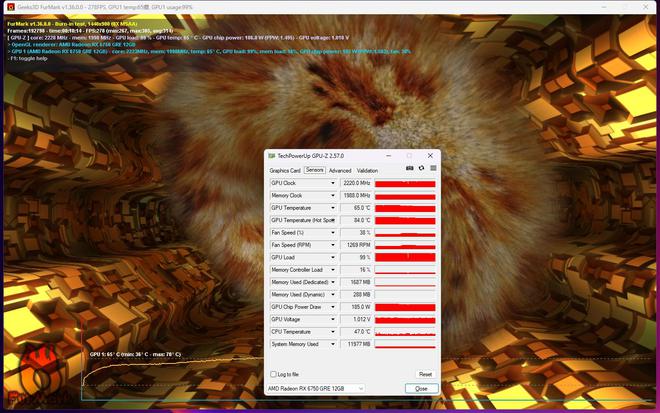
Task: Click the 'F1: toggle help' FurMark text
Action: pyautogui.click(x=28, y=59)
